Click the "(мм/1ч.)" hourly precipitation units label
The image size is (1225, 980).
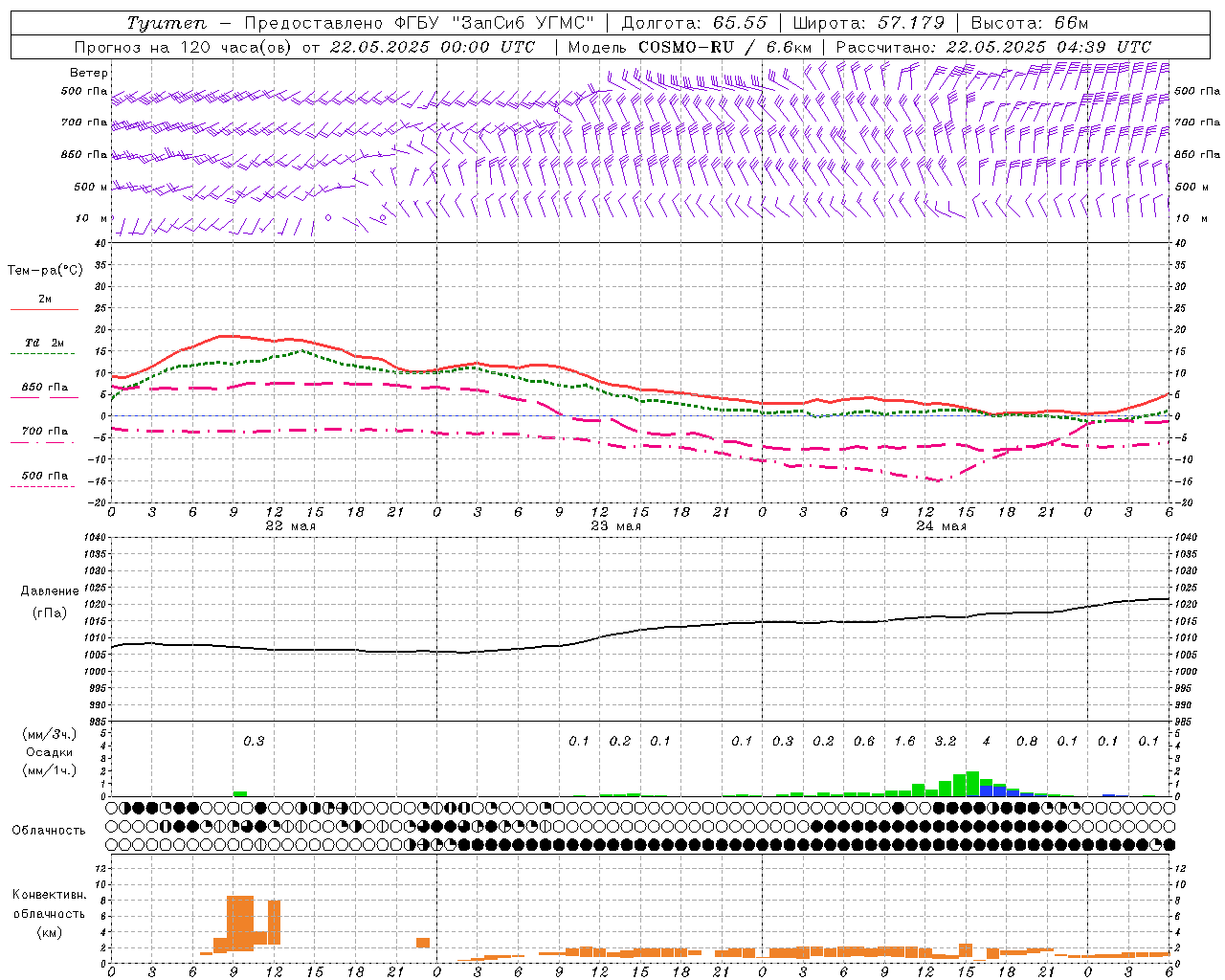tap(50, 770)
